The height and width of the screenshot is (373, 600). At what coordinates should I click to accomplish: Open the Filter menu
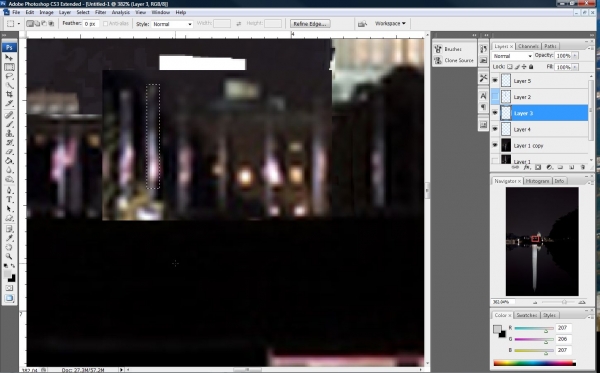pyautogui.click(x=100, y=12)
